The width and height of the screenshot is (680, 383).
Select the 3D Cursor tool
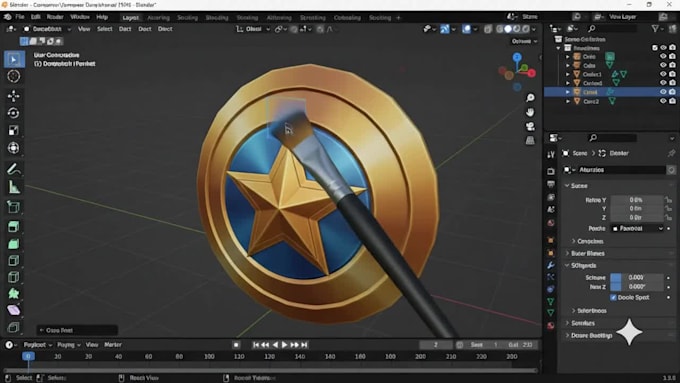[13, 76]
